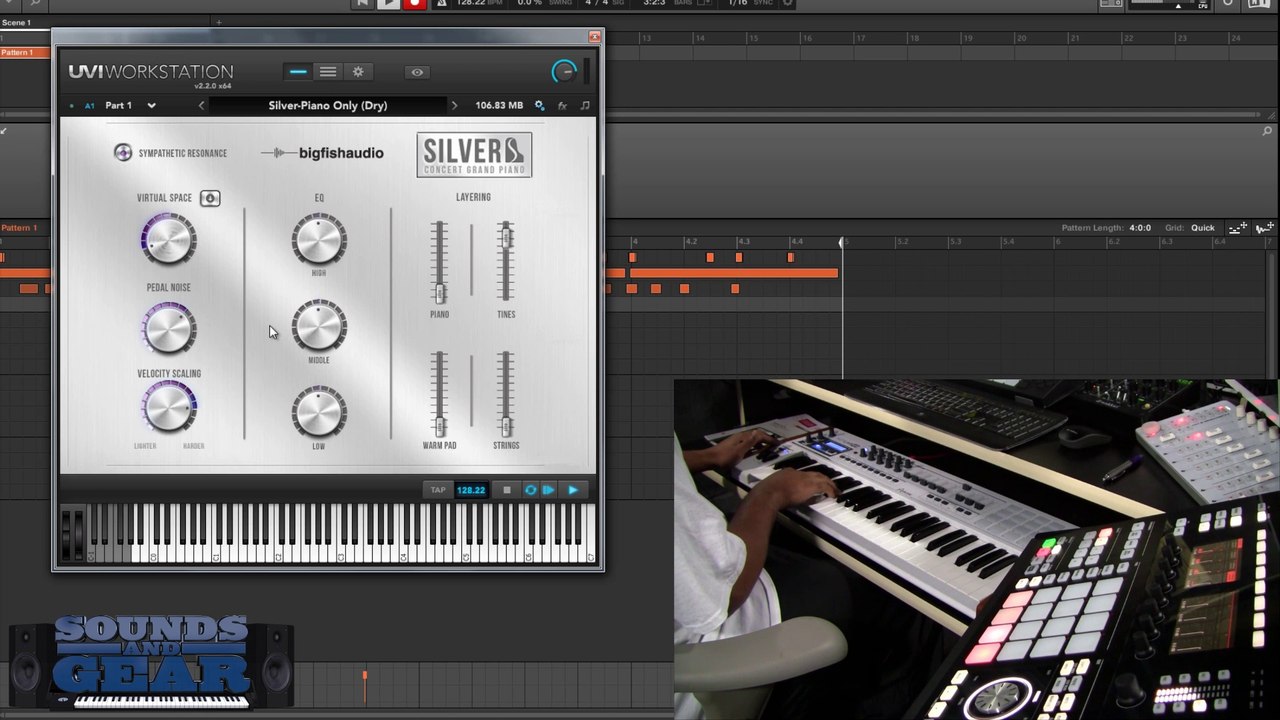This screenshot has width=1280, height=720.
Task: Start UVI transport playback
Action: pos(573,490)
